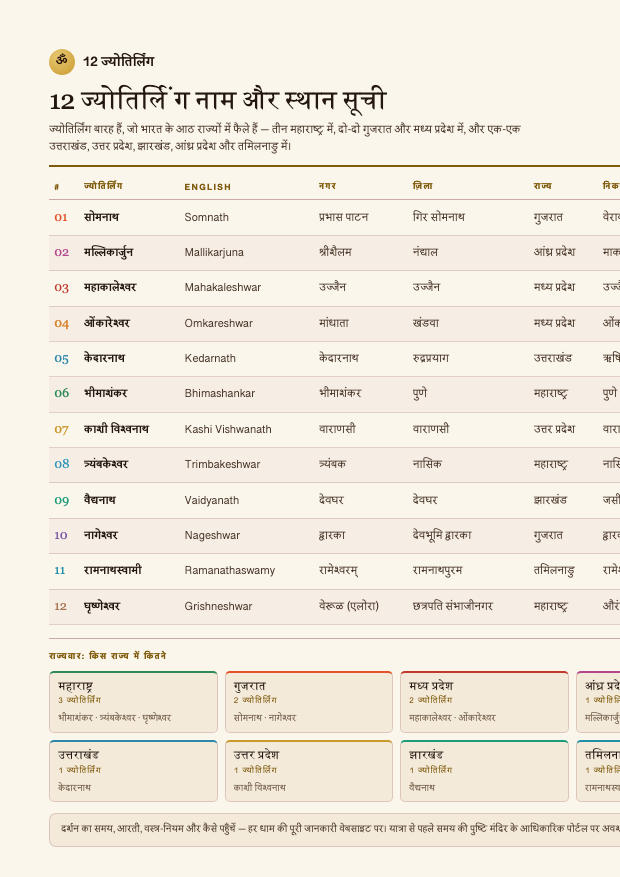Click the रामनाथस्वामी jyotirlinga name

113,570
